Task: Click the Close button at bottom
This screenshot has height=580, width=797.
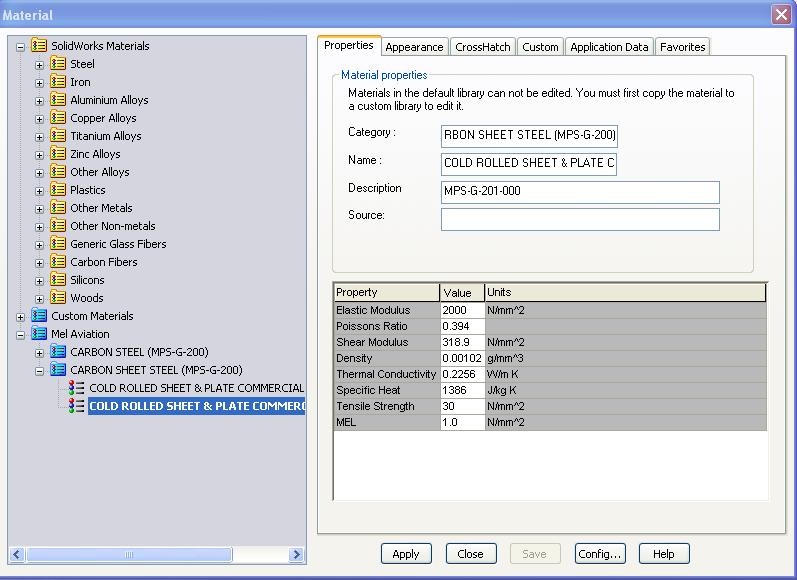Action: 471,554
